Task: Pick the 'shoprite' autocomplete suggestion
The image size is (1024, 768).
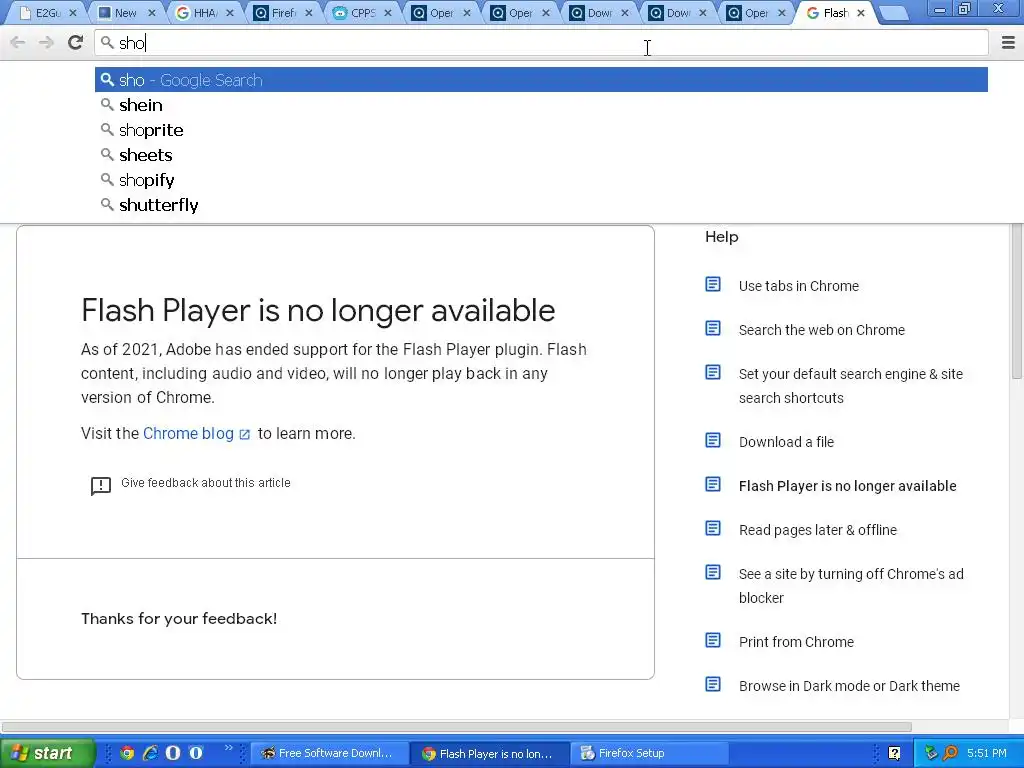Action: point(541,130)
